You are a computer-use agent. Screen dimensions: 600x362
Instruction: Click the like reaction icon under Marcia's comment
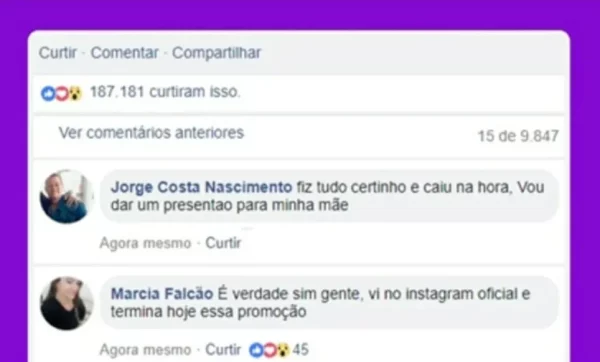(x=256, y=350)
